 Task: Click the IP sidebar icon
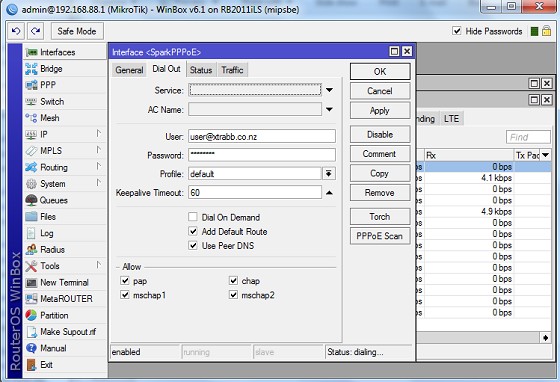click(31, 135)
